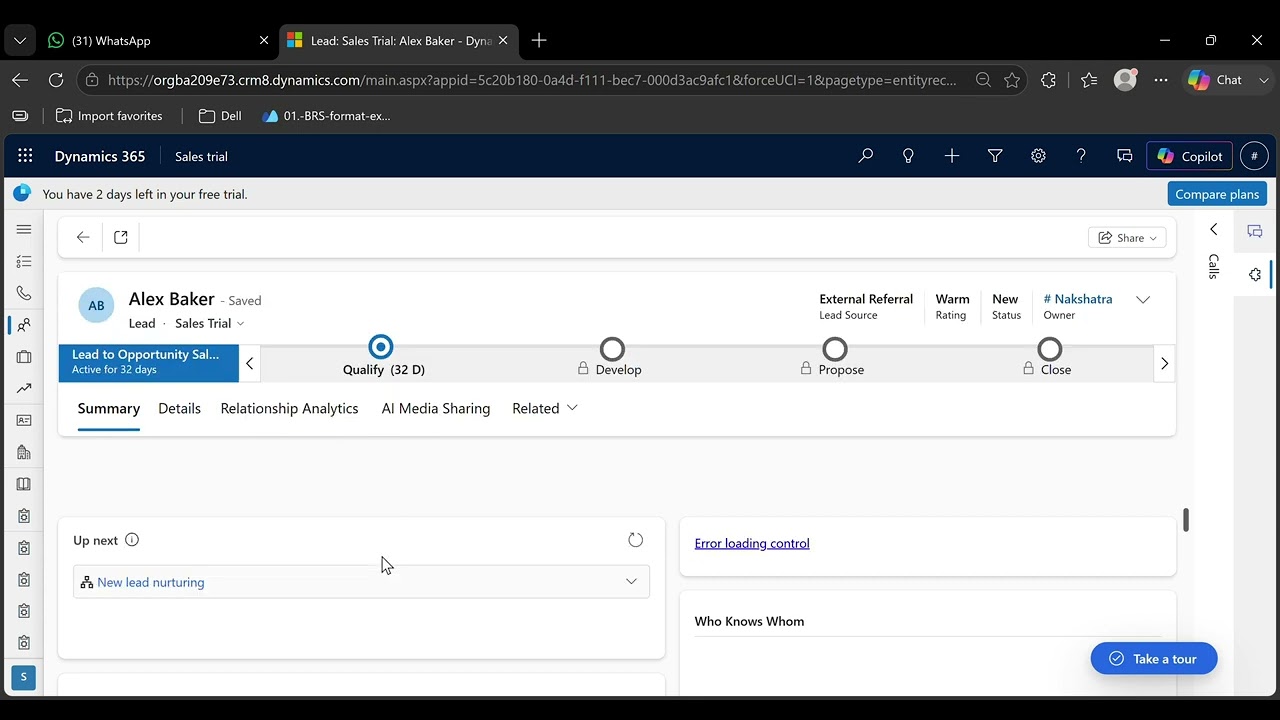The width and height of the screenshot is (1280, 720).
Task: Open the Calls side pane label
Action: click(x=1214, y=266)
